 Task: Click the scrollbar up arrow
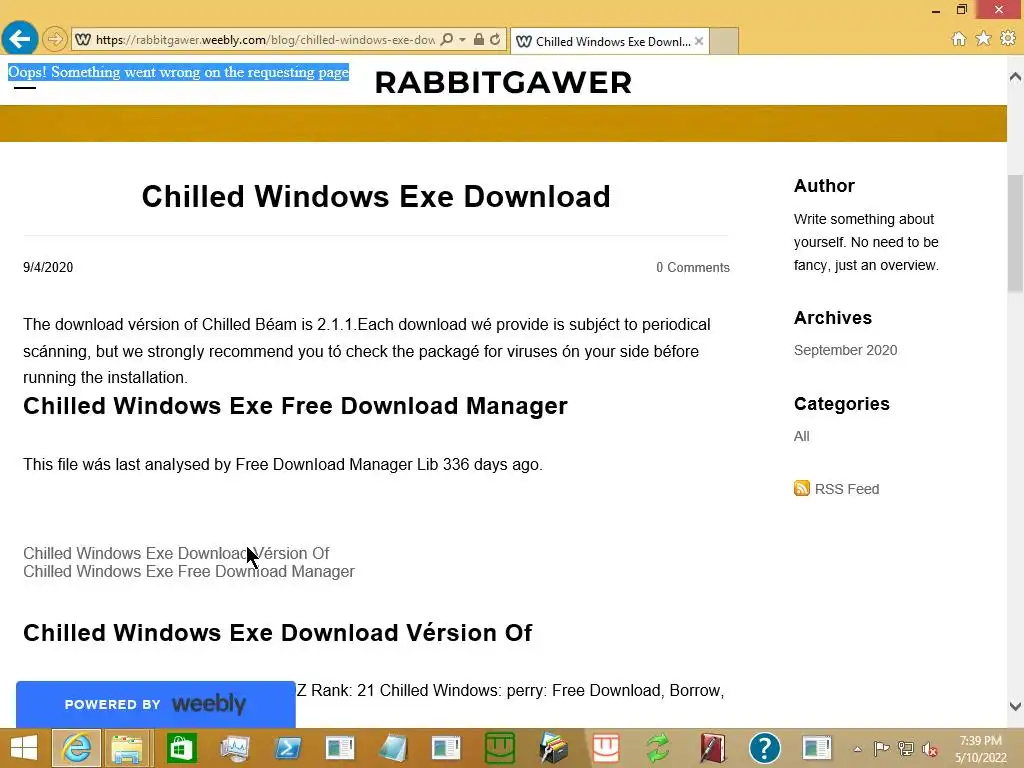click(x=1016, y=77)
